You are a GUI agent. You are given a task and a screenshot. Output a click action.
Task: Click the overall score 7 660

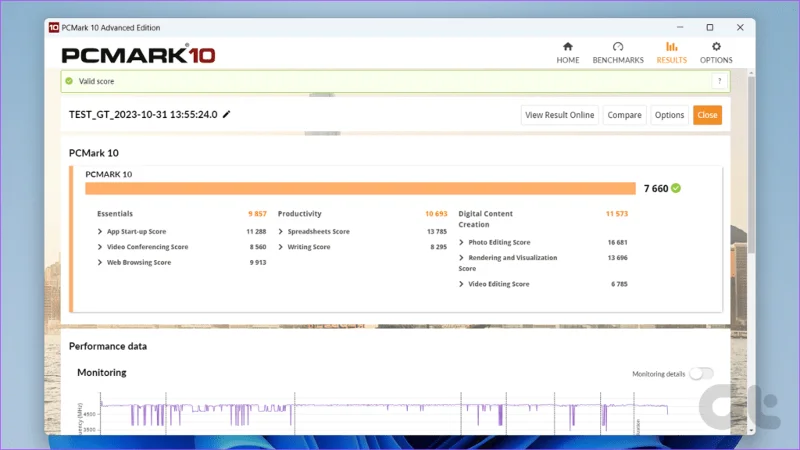(656, 188)
